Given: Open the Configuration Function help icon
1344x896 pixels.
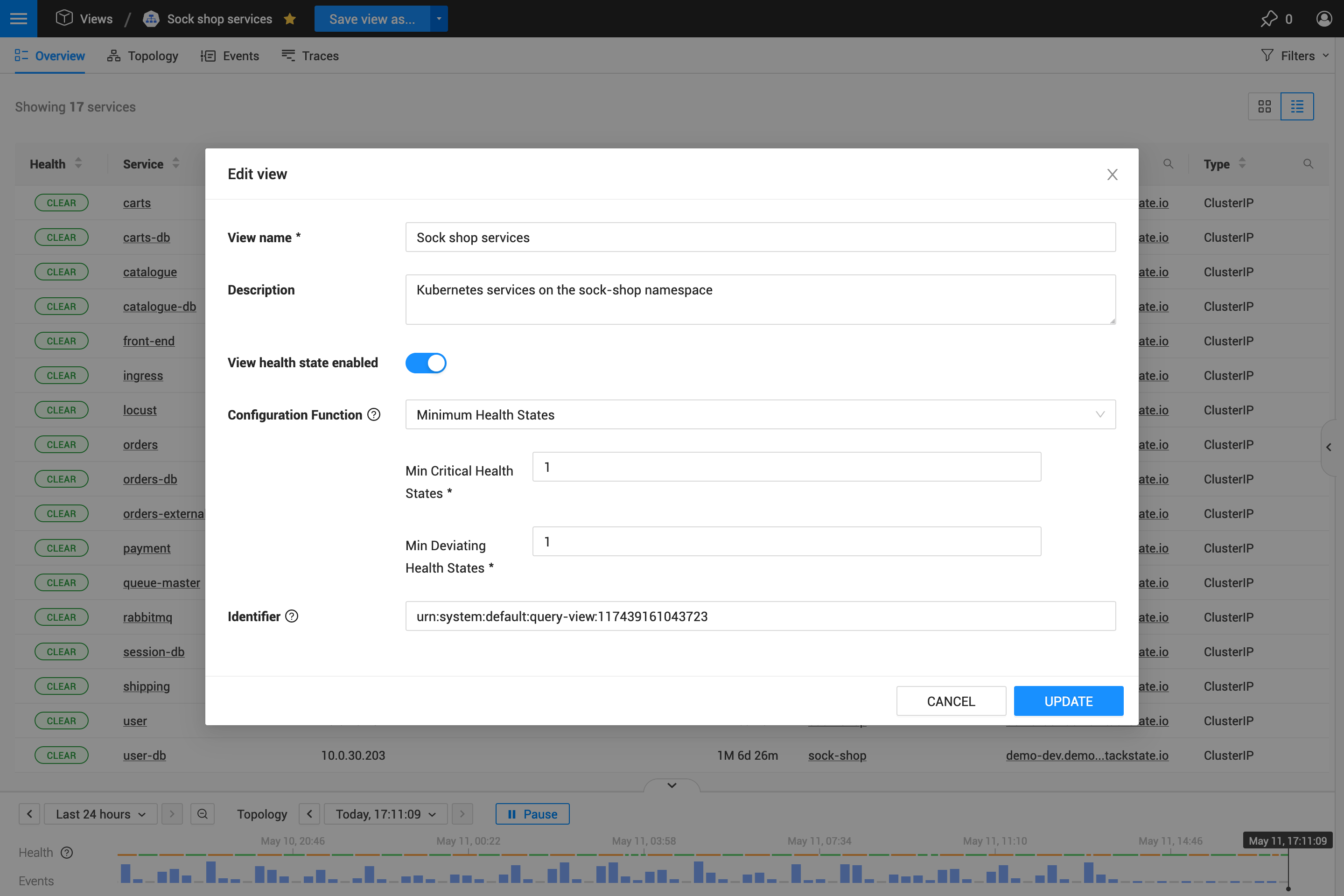Looking at the screenshot, I should tap(374, 414).
